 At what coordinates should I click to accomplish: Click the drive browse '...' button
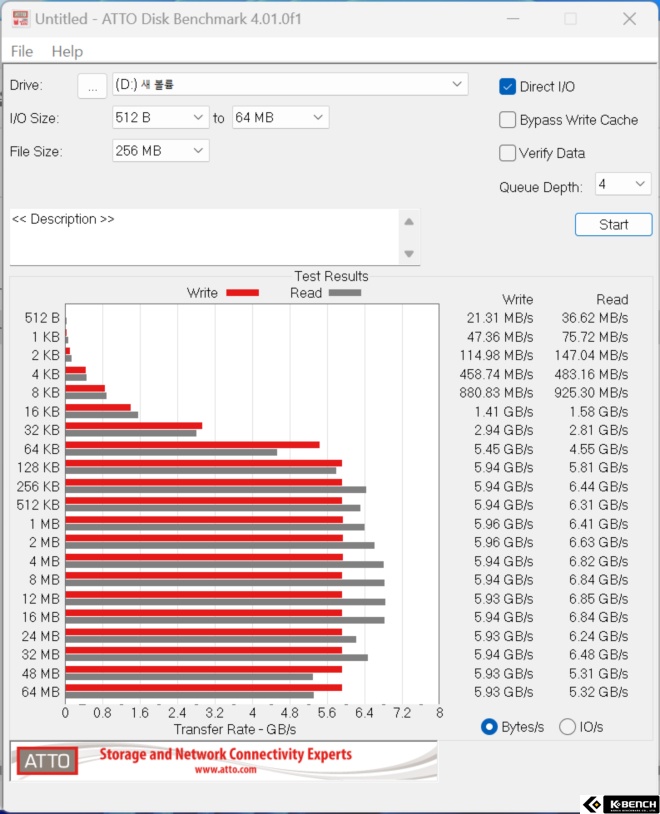[x=92, y=86]
